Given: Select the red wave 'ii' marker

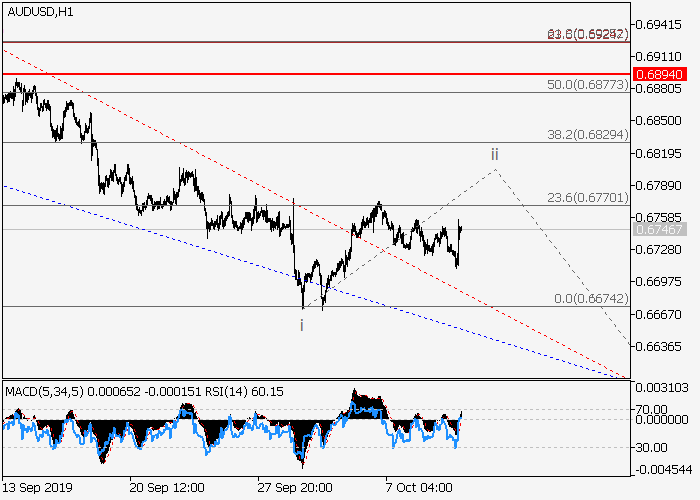Looking at the screenshot, I should (494, 154).
